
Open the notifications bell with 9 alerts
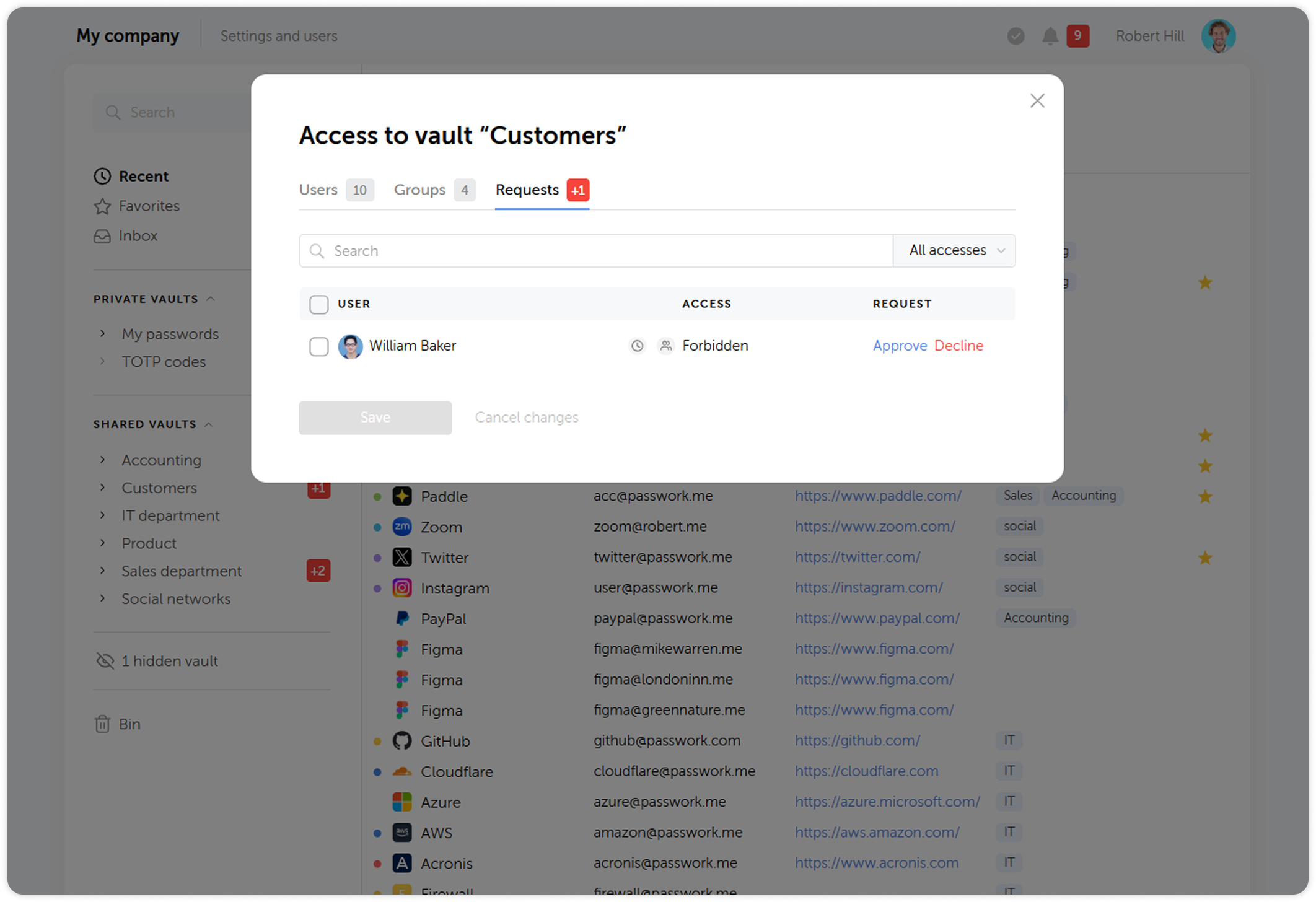tap(1050, 35)
